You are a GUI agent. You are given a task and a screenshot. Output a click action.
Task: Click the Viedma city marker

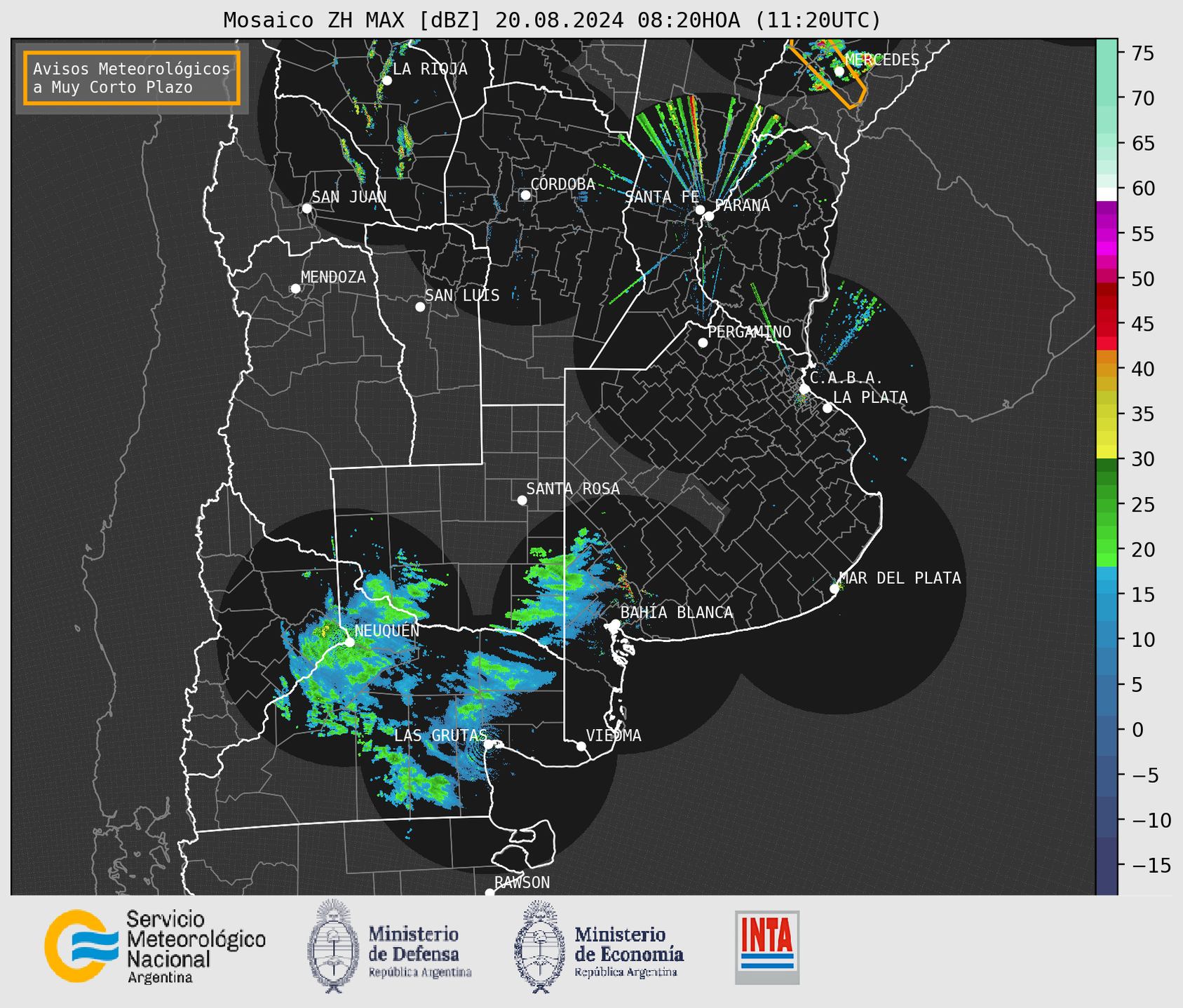581,746
